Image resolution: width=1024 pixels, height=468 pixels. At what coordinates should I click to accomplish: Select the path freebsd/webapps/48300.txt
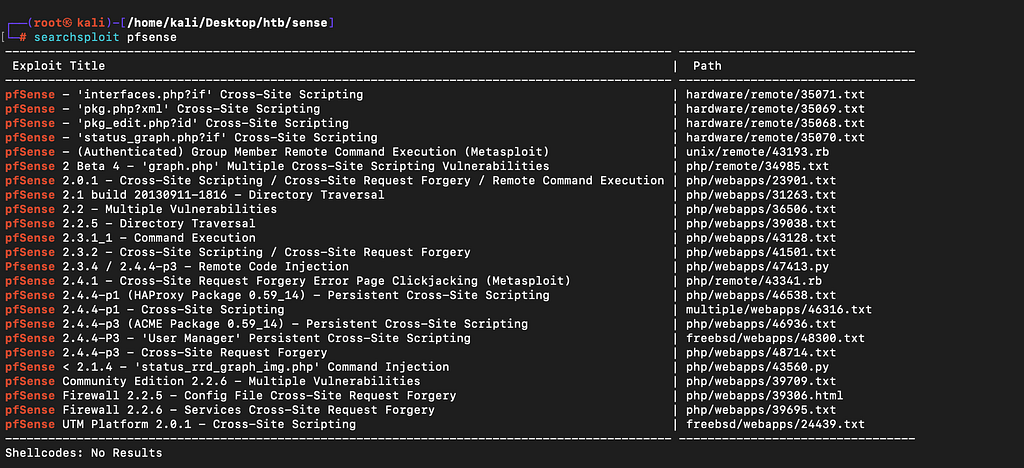[x=775, y=339]
